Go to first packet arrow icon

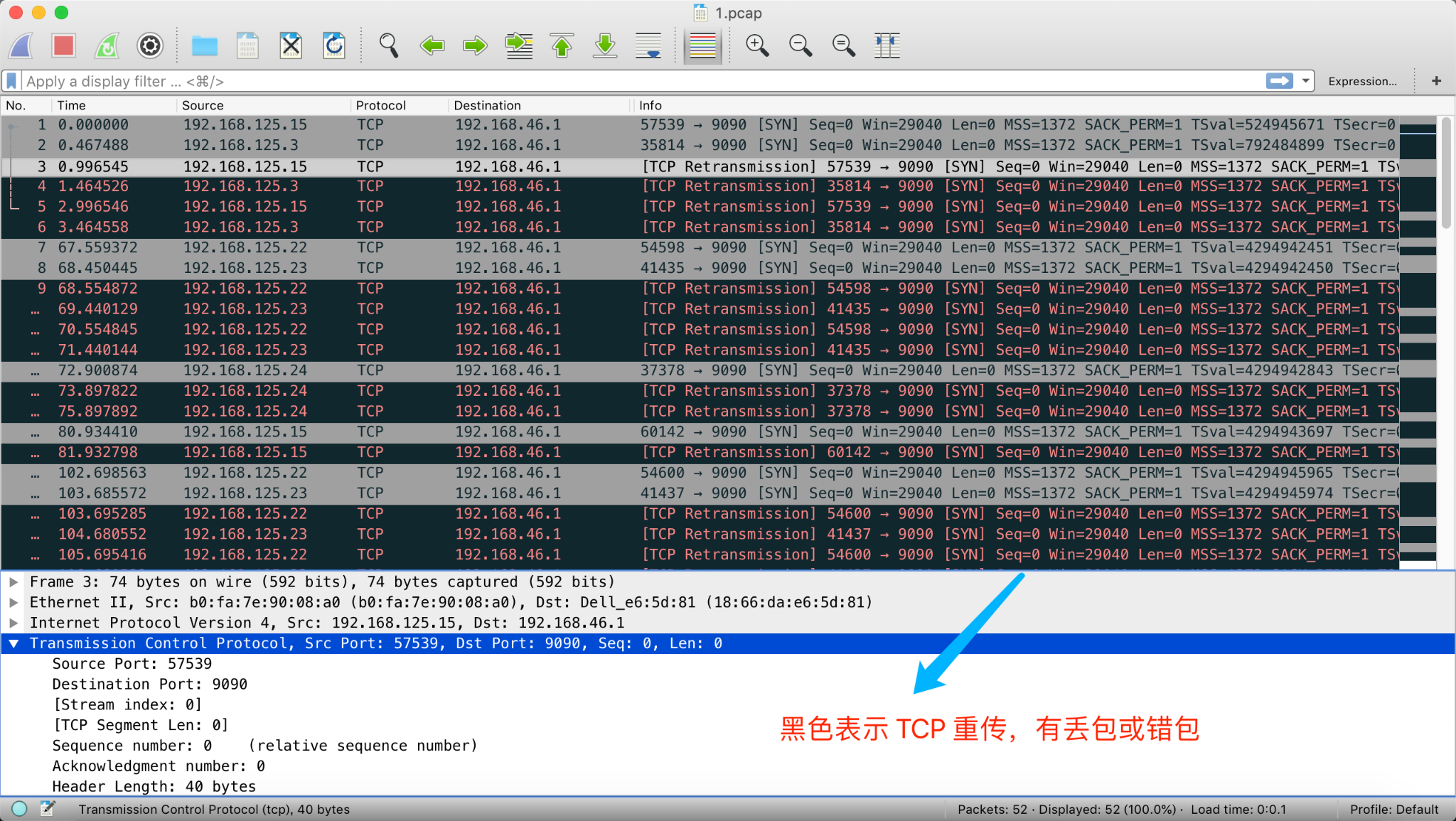coord(562,46)
